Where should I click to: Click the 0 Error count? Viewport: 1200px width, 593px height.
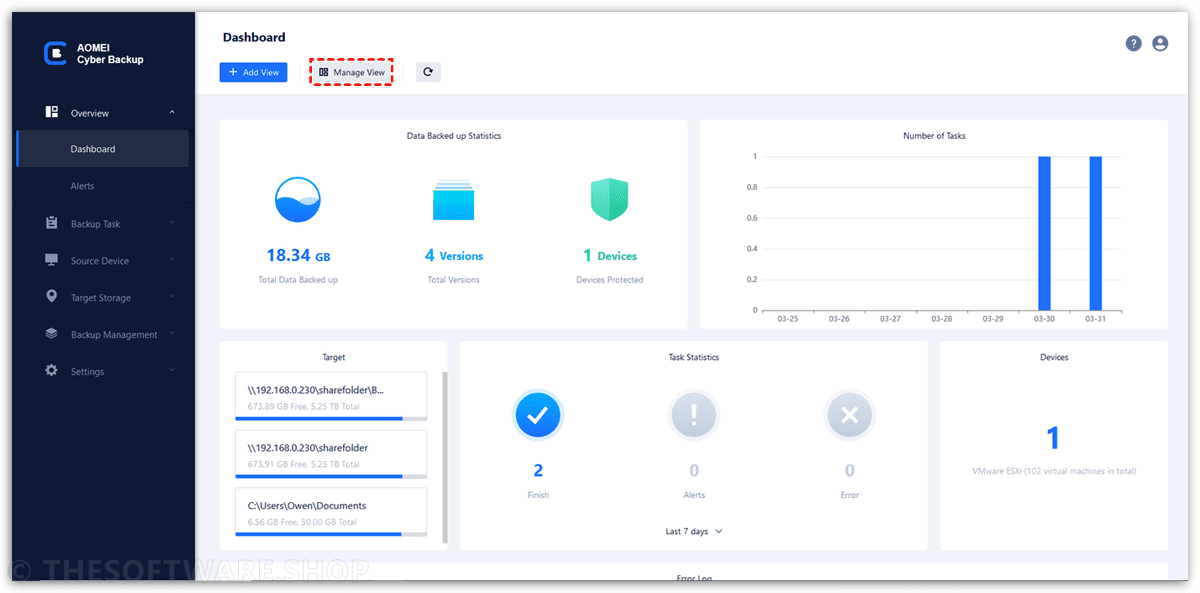click(850, 470)
